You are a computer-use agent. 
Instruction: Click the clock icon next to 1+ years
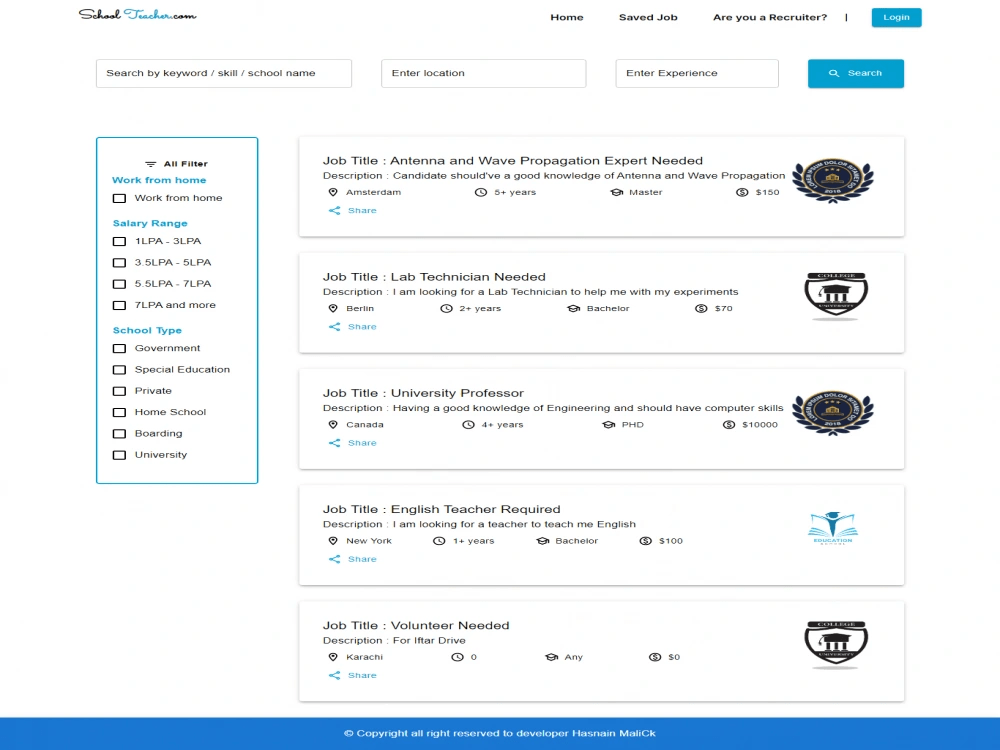(439, 541)
